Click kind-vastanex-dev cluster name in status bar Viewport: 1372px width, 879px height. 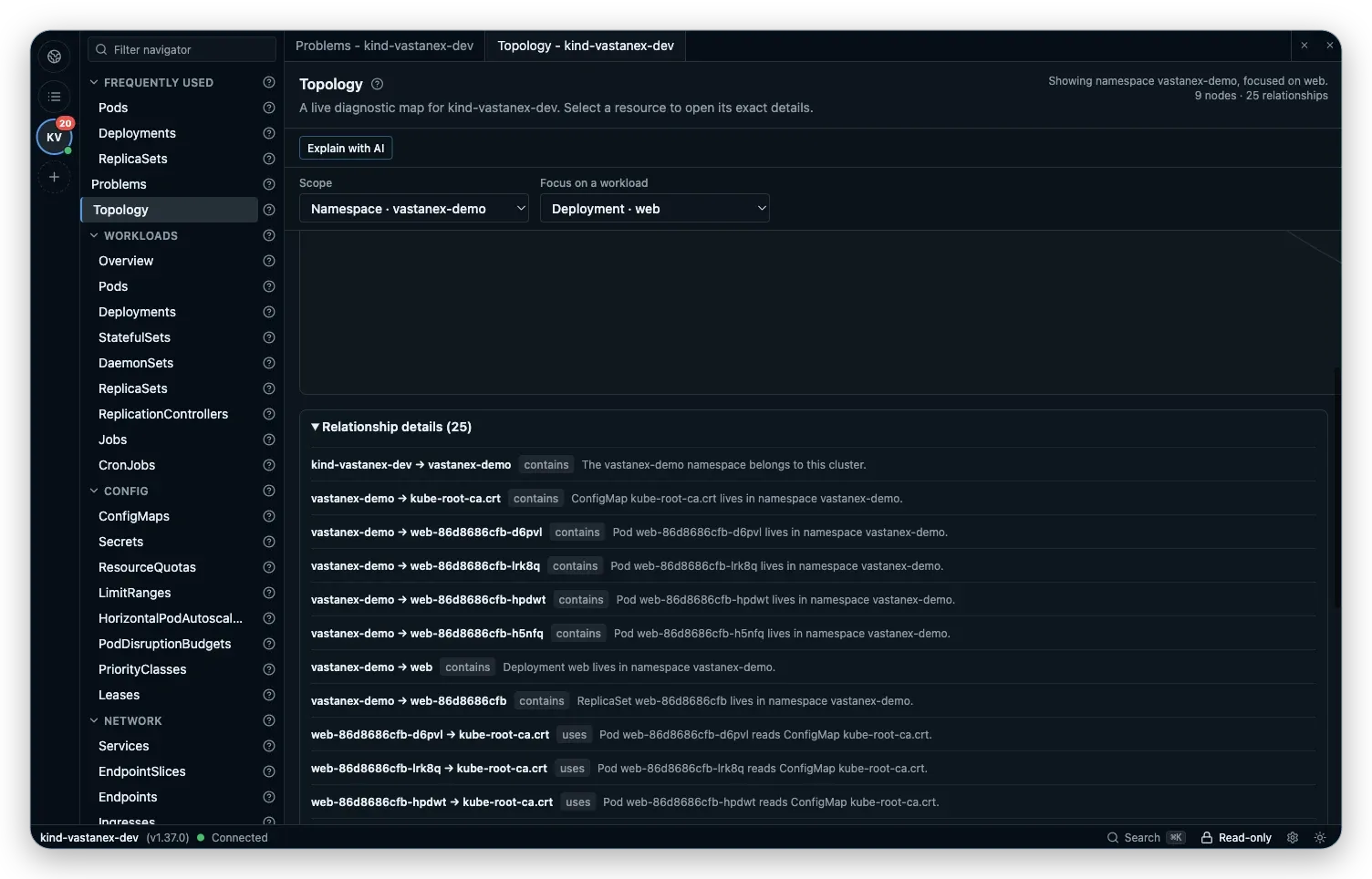89,838
